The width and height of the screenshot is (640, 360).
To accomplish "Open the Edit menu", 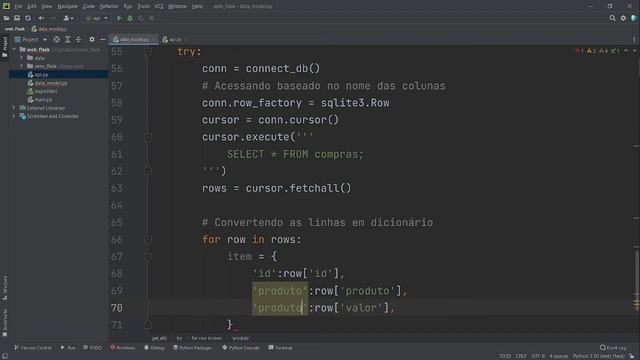I will (x=31, y=6).
